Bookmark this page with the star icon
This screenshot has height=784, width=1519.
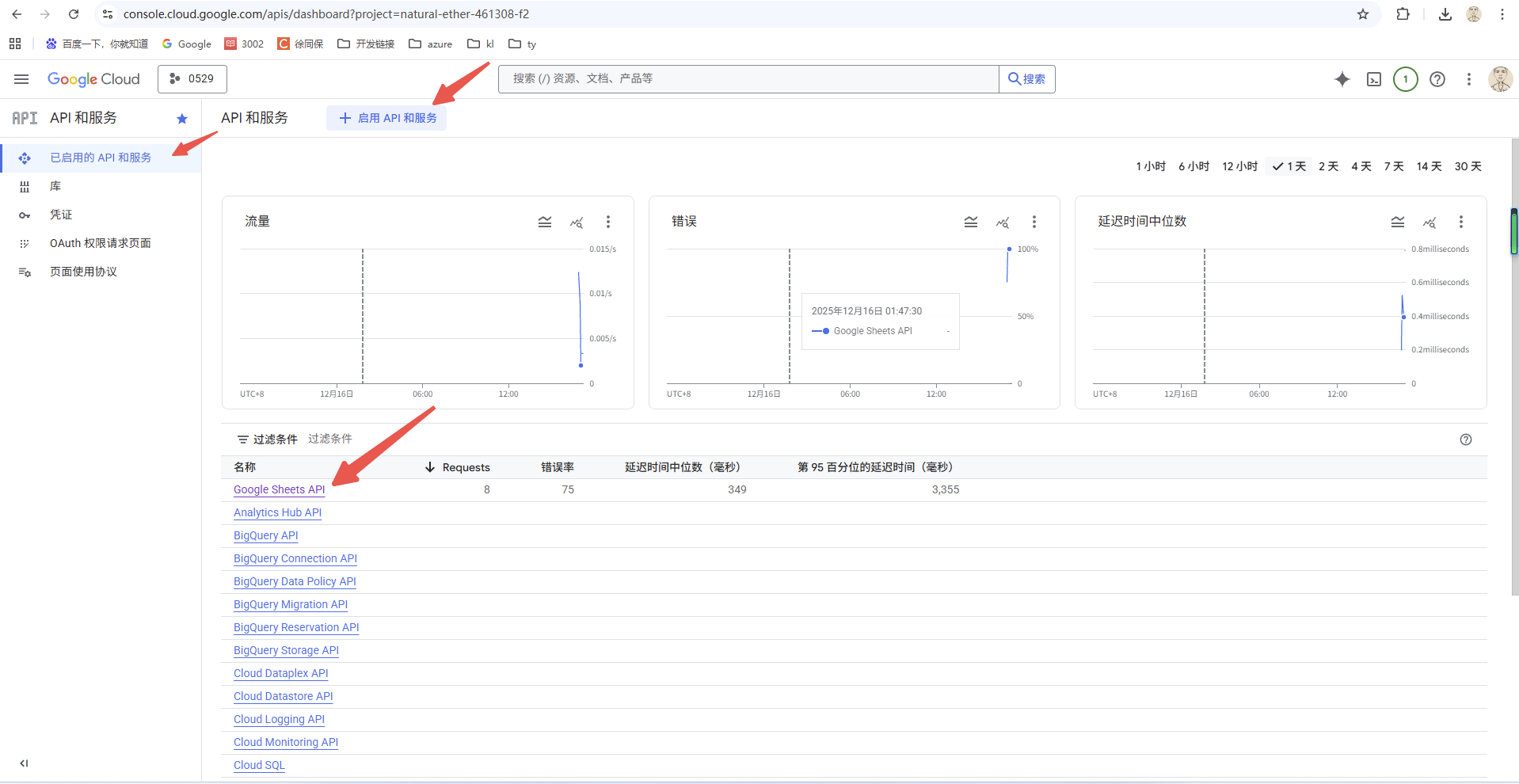point(1363,14)
